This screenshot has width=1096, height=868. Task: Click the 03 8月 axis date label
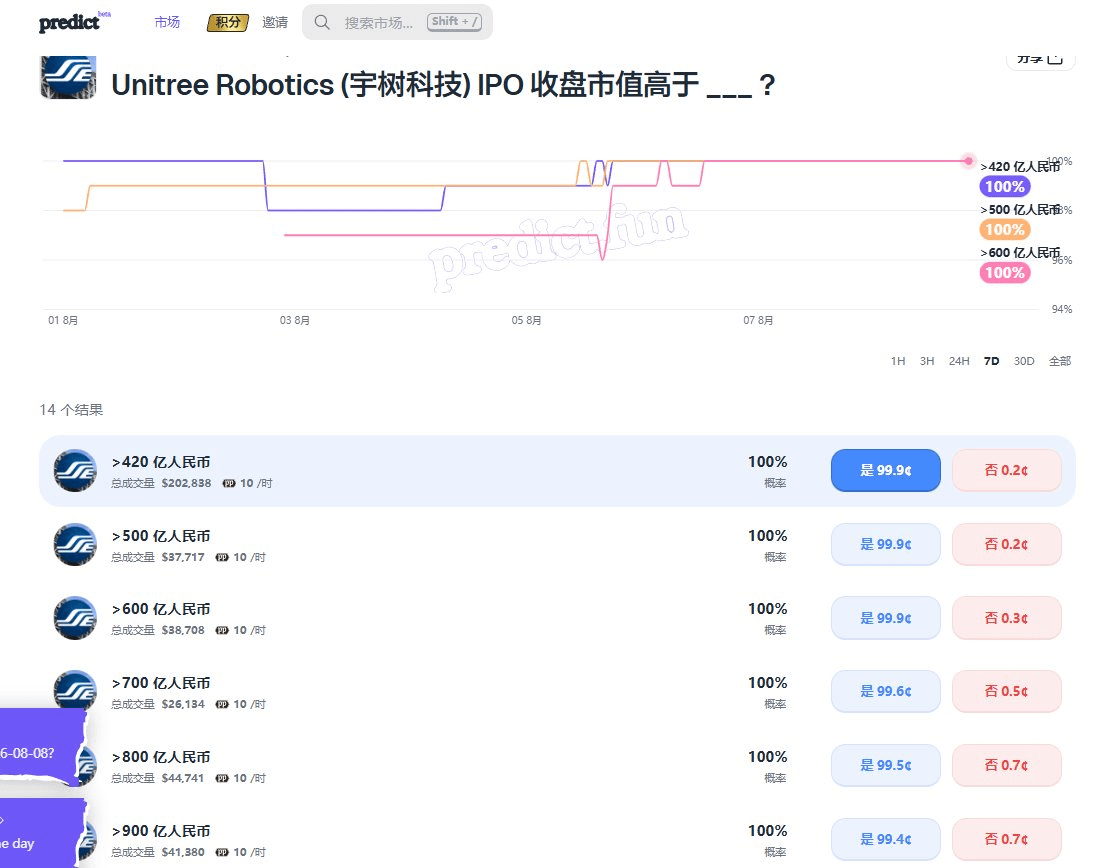coord(294,321)
